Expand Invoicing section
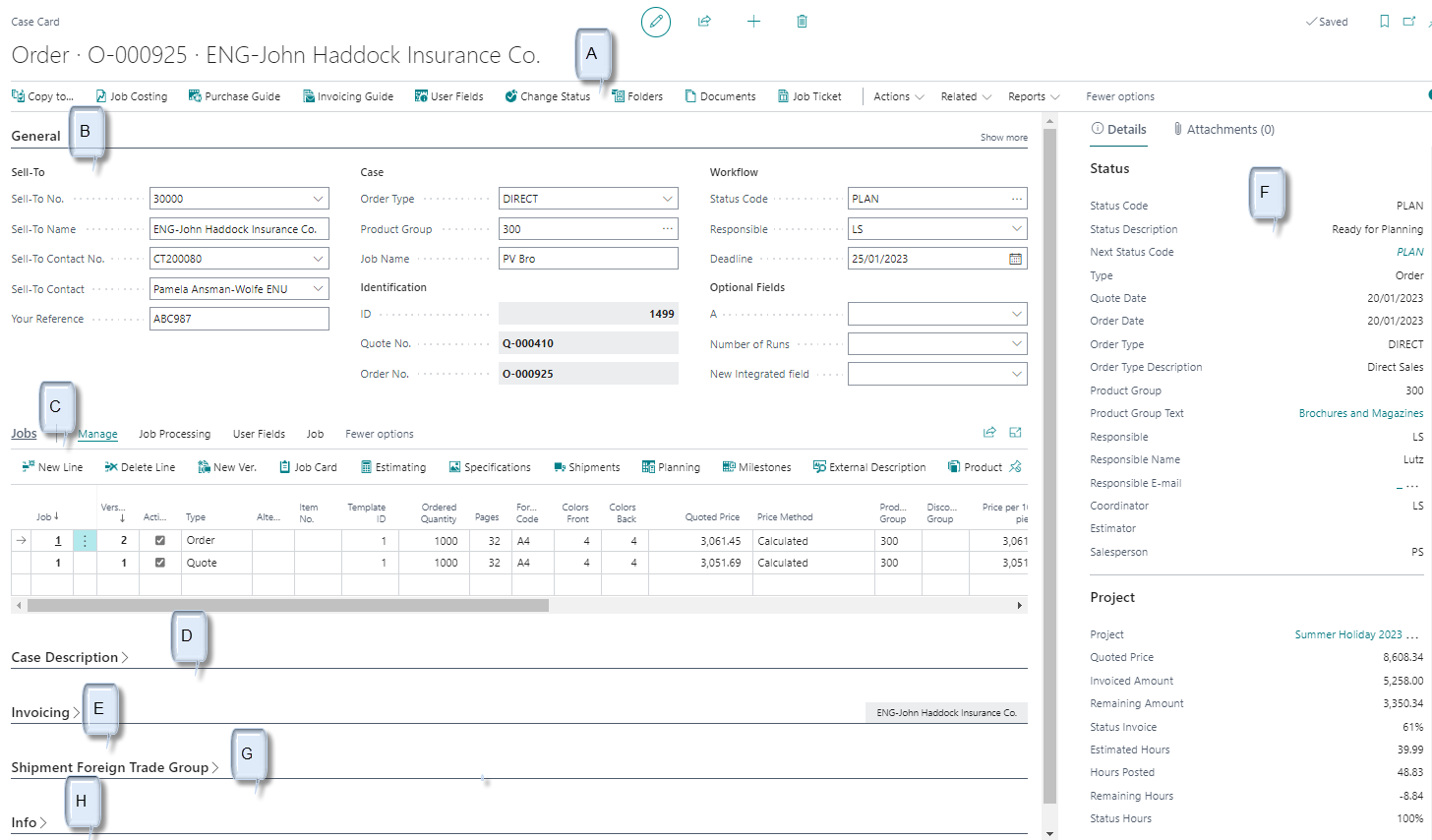Image resolution: width=1432 pixels, height=840 pixels. 45,712
